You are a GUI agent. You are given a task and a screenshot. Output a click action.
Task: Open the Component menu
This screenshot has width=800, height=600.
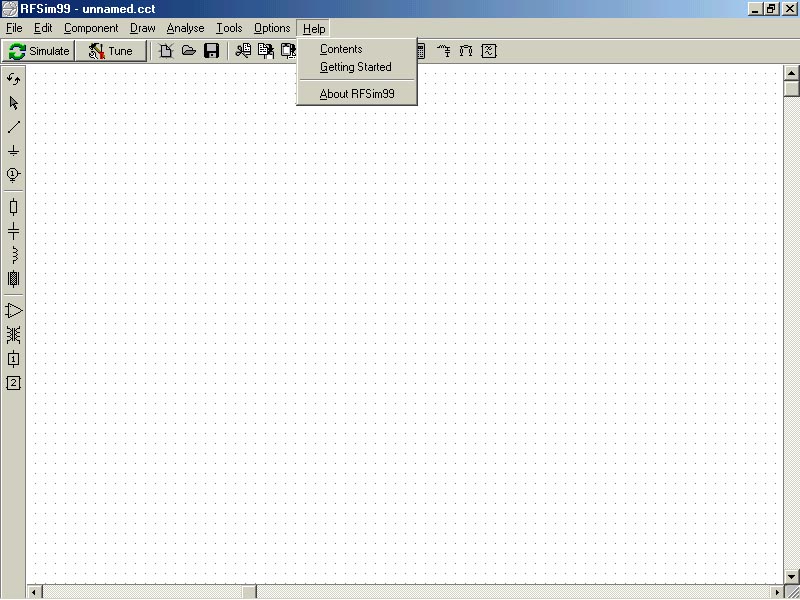click(x=91, y=28)
